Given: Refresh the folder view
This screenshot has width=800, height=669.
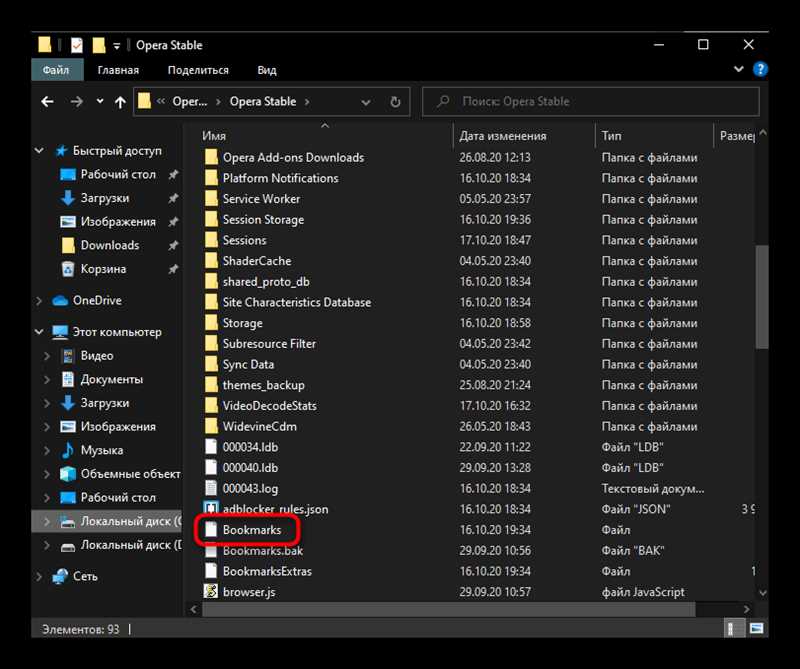Looking at the screenshot, I should click(395, 102).
